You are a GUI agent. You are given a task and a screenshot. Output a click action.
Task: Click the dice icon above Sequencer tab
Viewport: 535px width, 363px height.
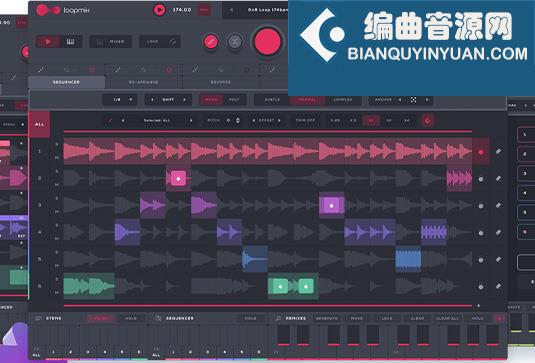point(67,70)
